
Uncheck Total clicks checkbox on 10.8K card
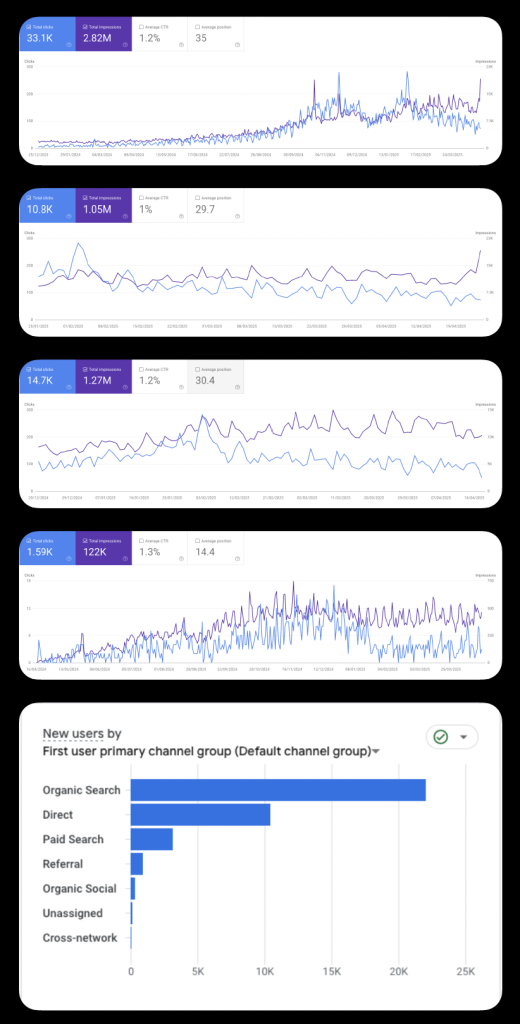29,198
